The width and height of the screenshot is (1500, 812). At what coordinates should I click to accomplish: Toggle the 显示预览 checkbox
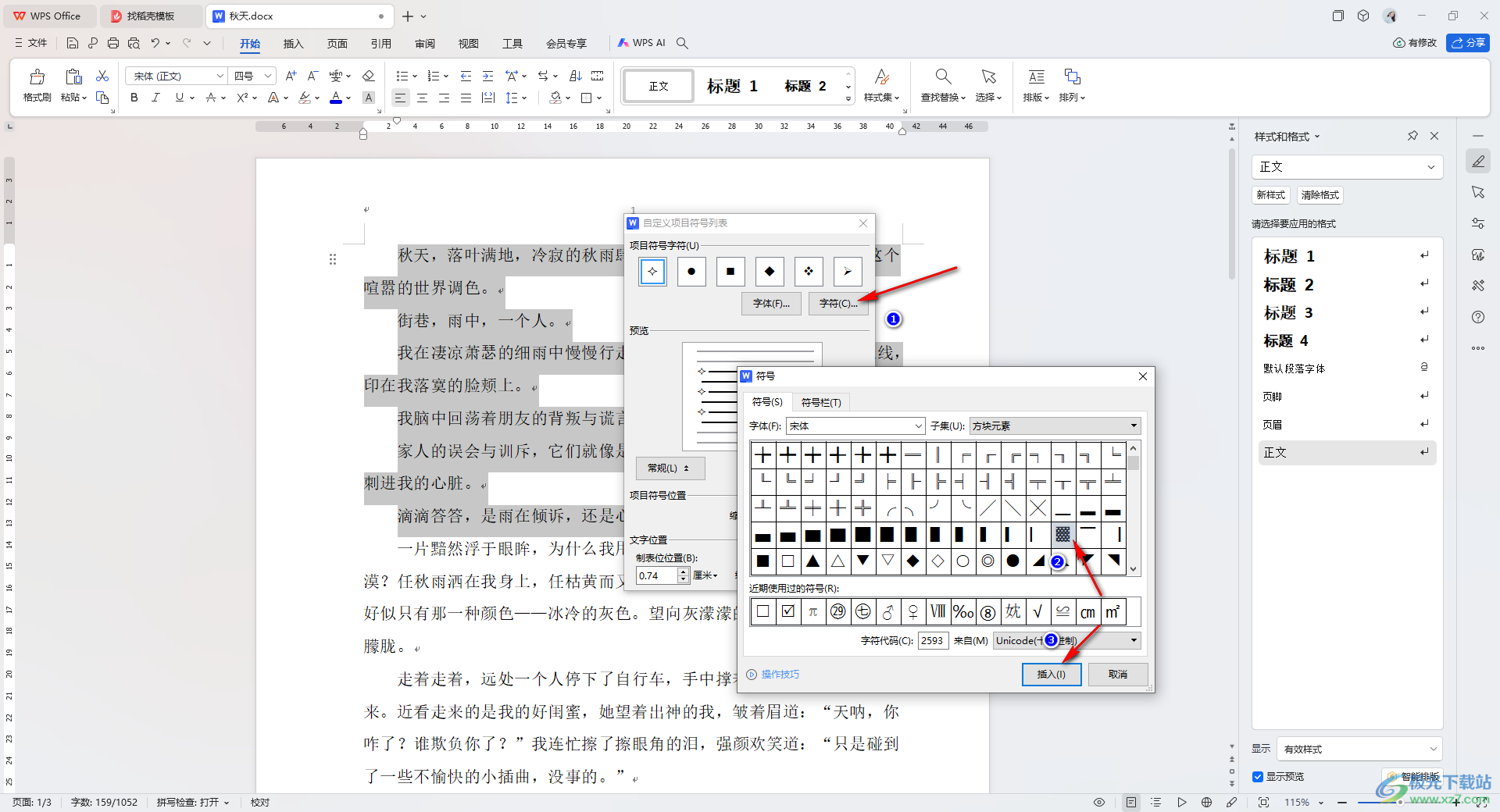tap(1258, 776)
